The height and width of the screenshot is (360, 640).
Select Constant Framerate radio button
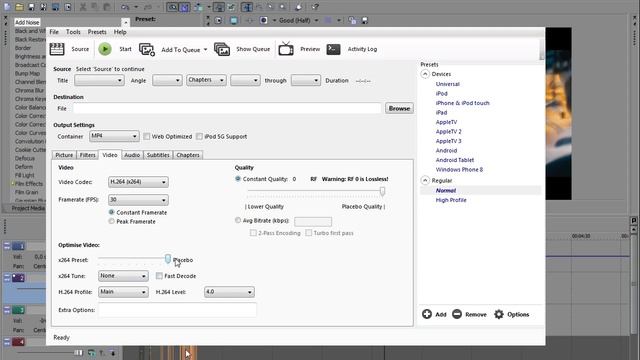[111, 212]
